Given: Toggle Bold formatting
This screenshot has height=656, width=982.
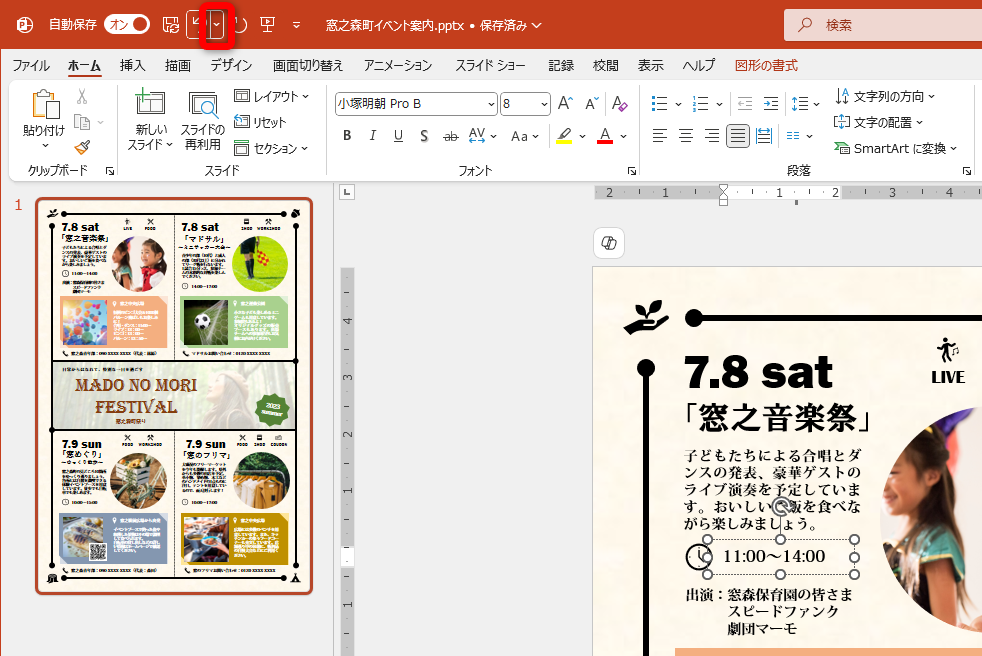Looking at the screenshot, I should [x=347, y=135].
